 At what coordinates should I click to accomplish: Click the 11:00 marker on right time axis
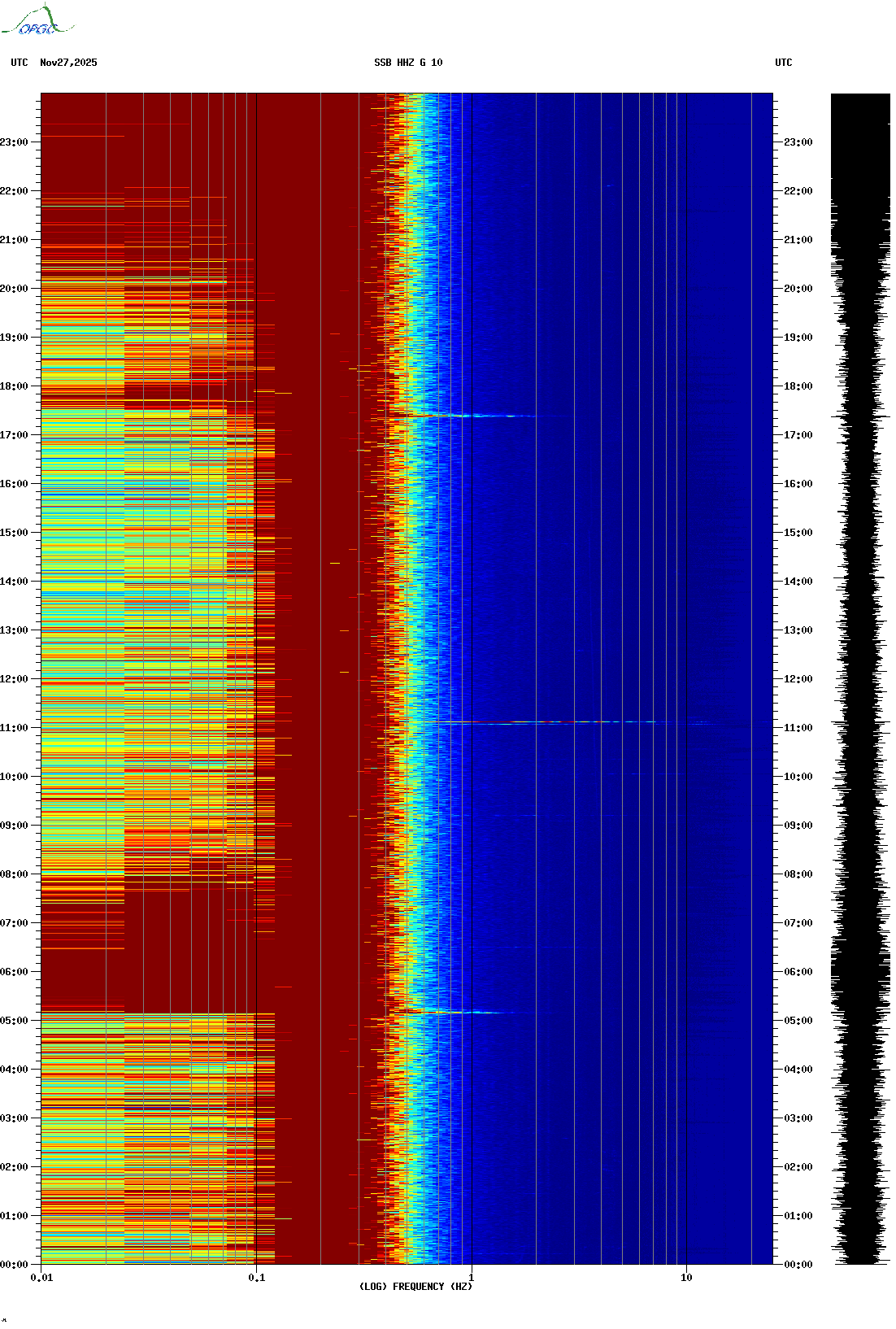798,728
